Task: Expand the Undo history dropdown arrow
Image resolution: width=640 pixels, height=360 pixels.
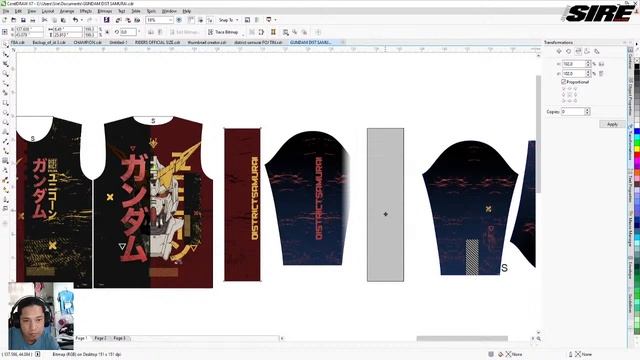Action: 81,20
